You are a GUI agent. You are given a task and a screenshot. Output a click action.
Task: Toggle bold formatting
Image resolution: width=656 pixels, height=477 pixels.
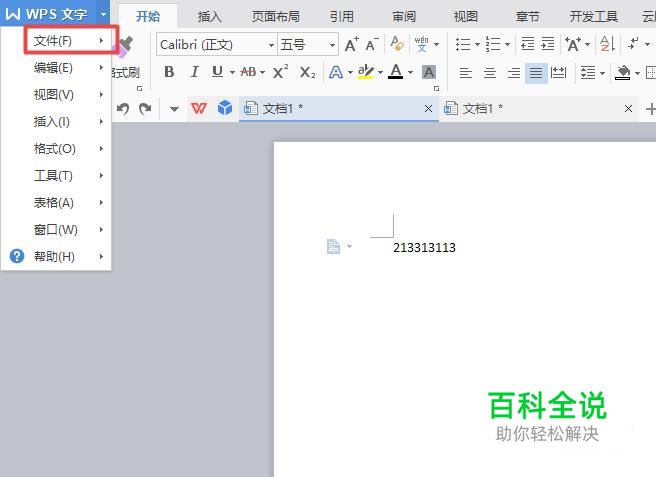coord(169,72)
